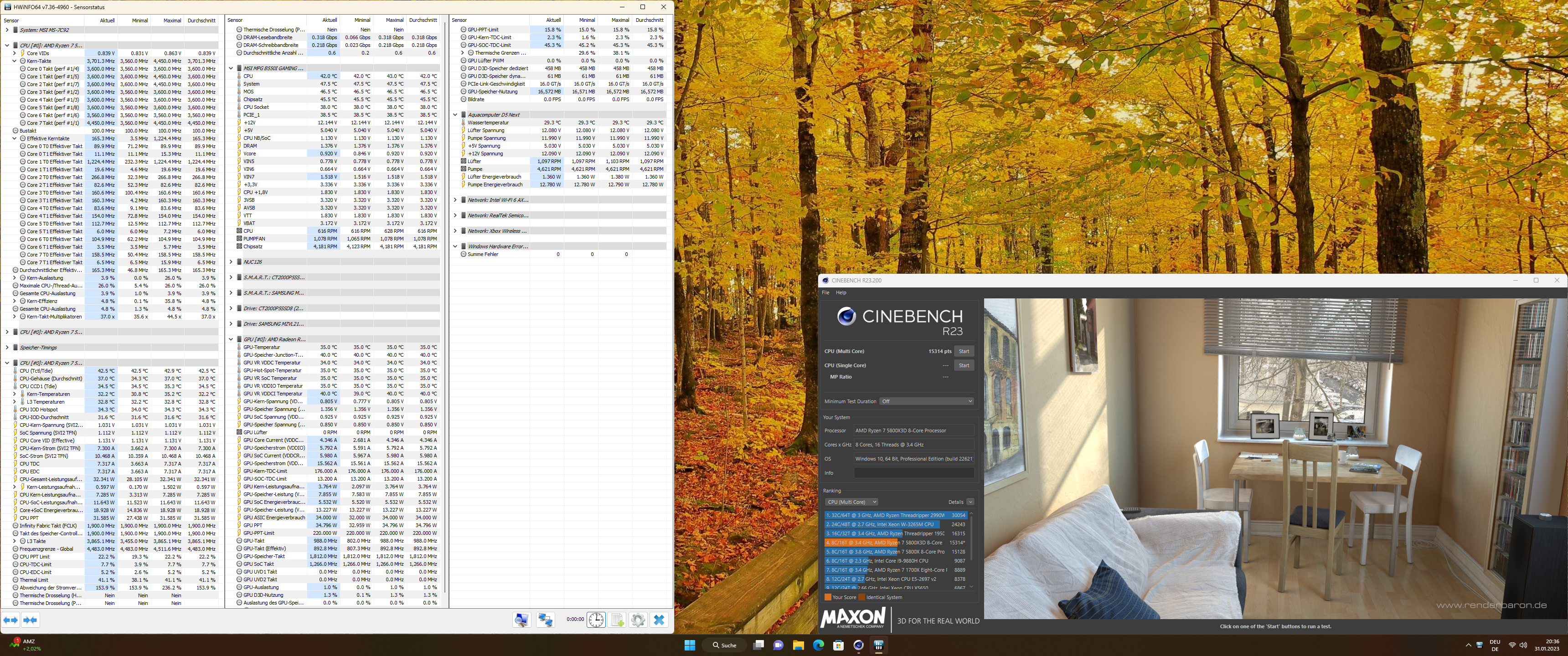Open the Minimum Test Duration dropdown
1568x656 pixels.
coord(926,402)
